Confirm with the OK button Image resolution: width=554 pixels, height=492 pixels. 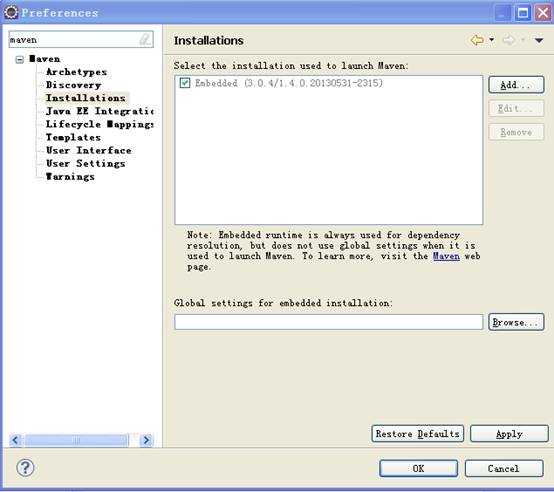coord(419,468)
